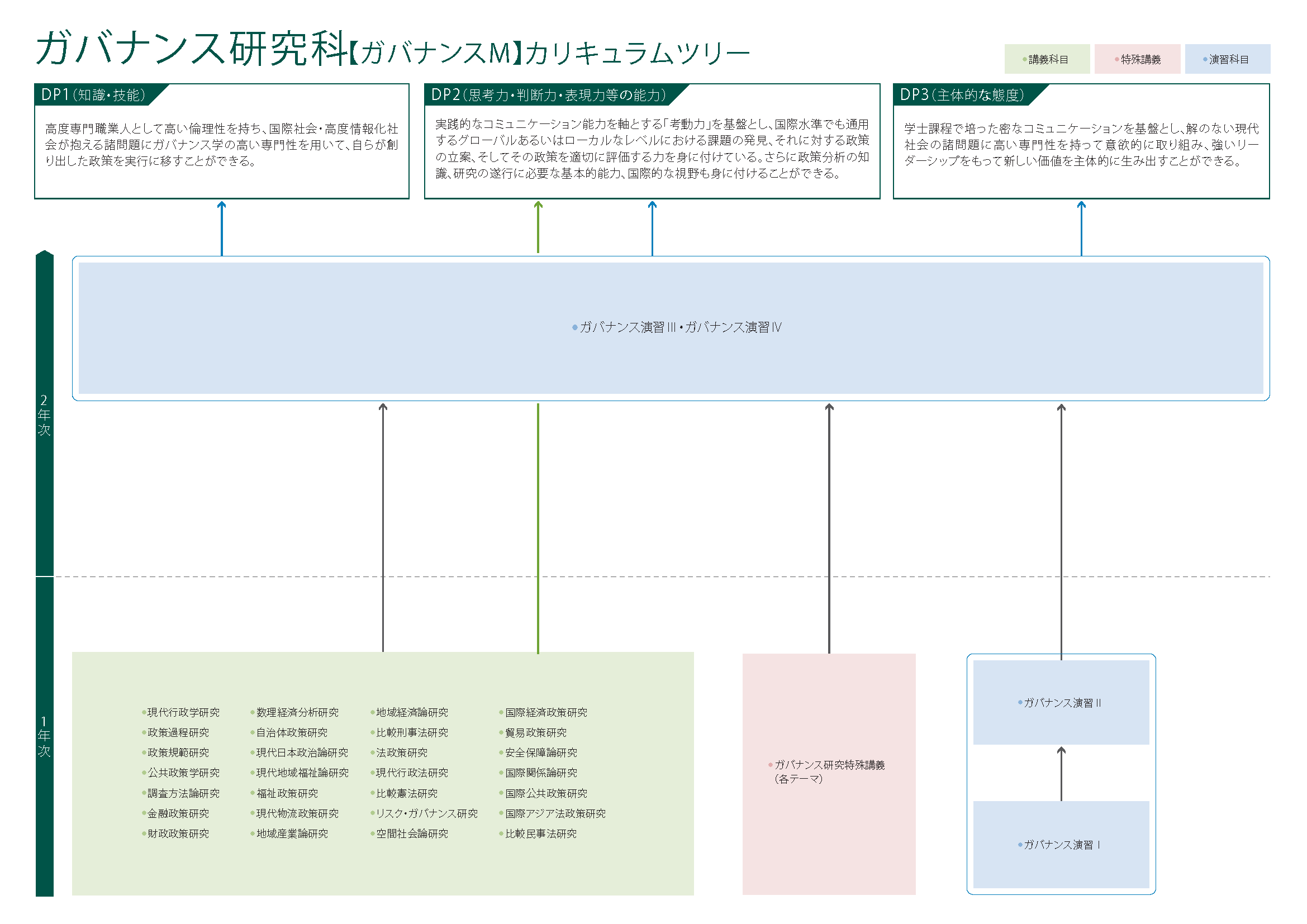Click the DP3(主体的な態度) header
The width and height of the screenshot is (1307, 924).
tap(962, 95)
